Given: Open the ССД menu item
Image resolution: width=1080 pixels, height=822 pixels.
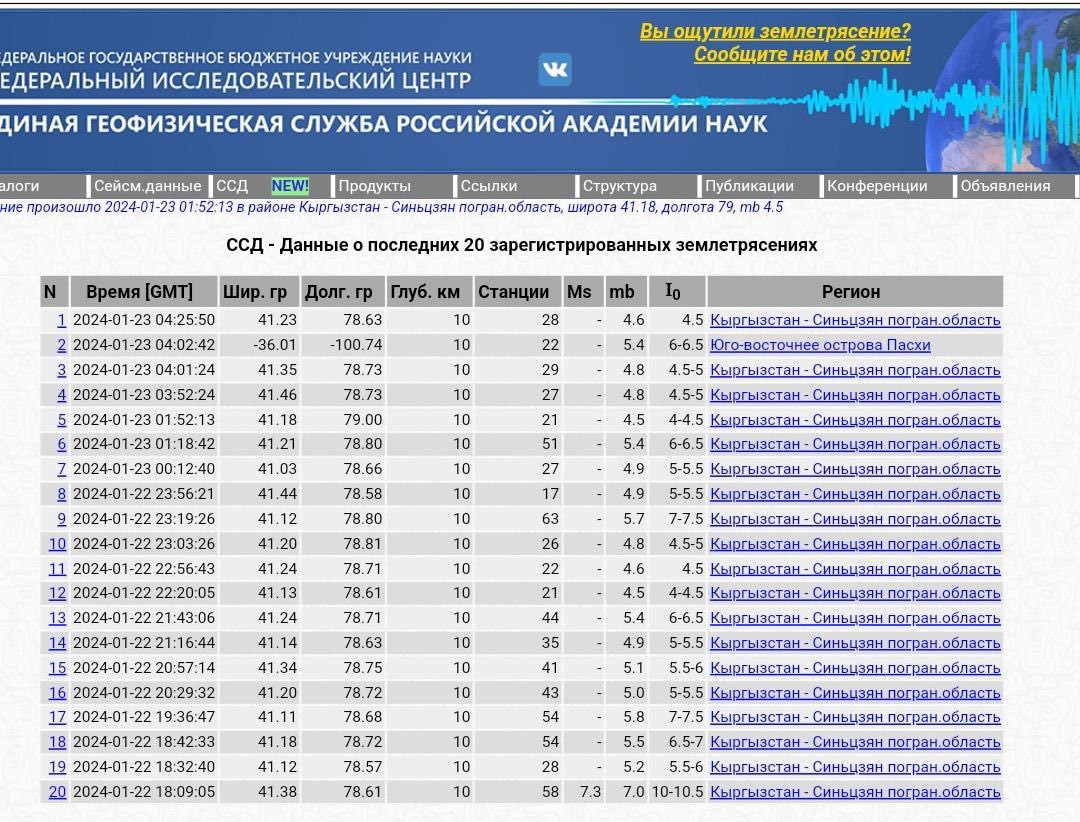Looking at the screenshot, I should 232,186.
